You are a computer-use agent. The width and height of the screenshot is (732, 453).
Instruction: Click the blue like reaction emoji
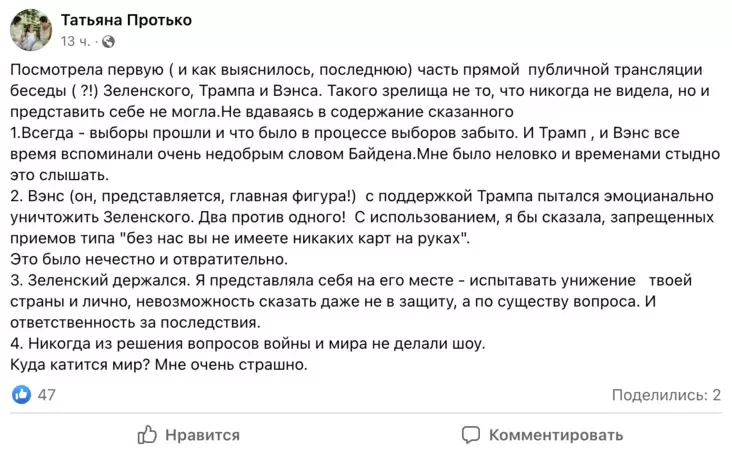(x=21, y=394)
